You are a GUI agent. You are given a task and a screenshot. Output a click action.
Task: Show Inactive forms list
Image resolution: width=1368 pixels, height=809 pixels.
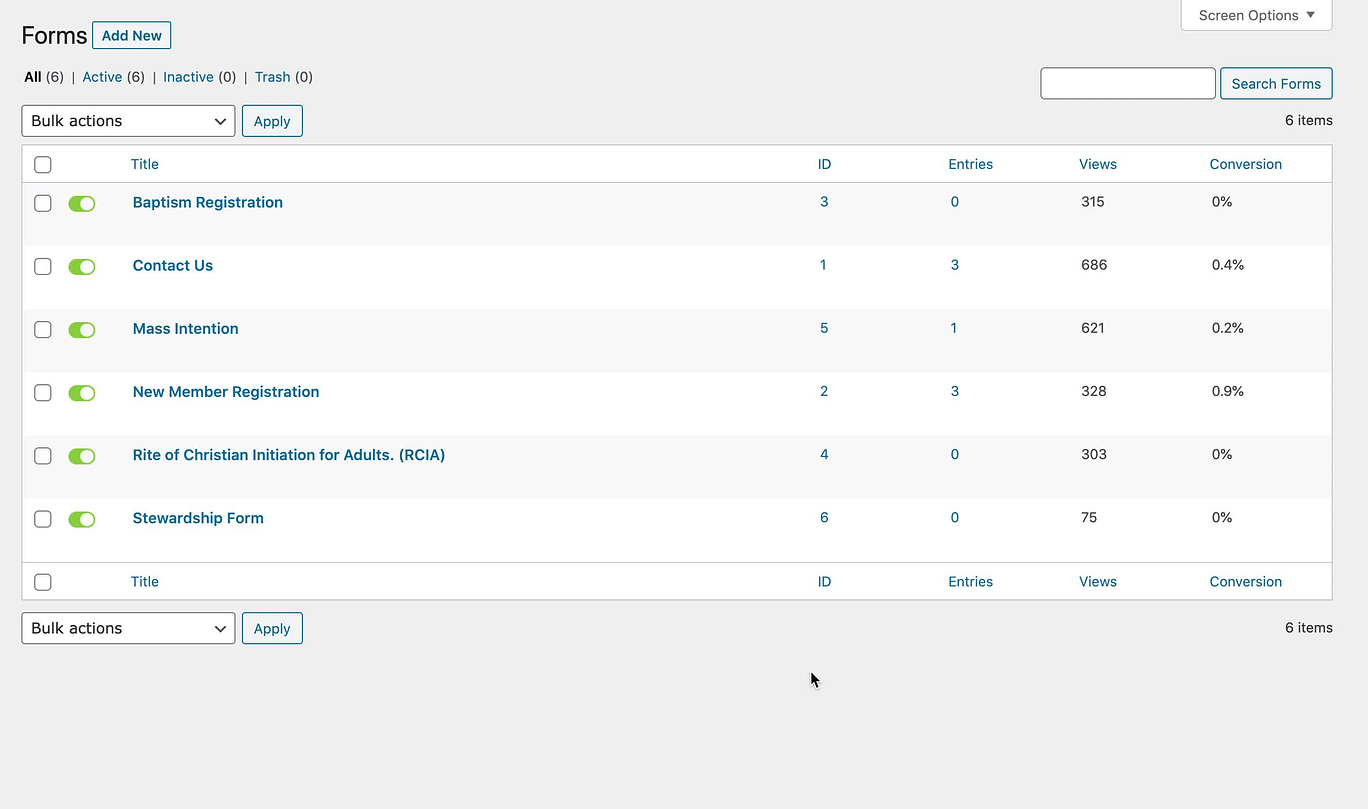(188, 77)
